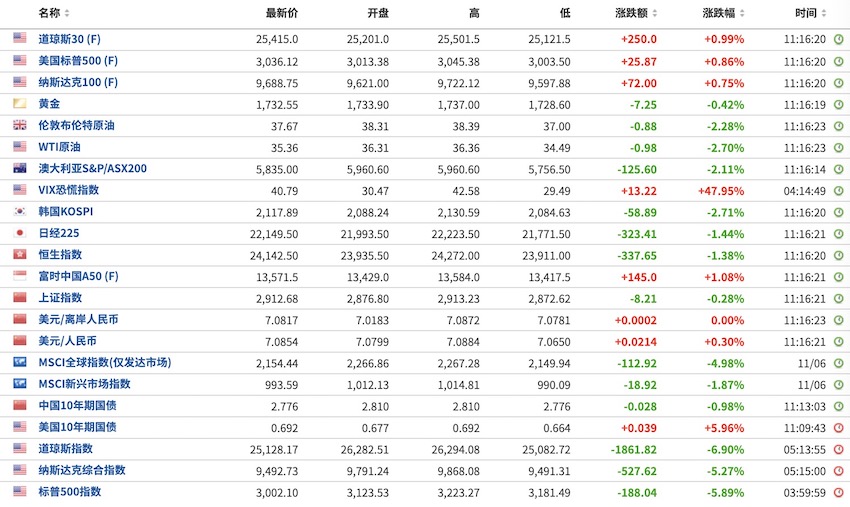
Task: Sort by 涨跌幅 column header
Action: (722, 13)
